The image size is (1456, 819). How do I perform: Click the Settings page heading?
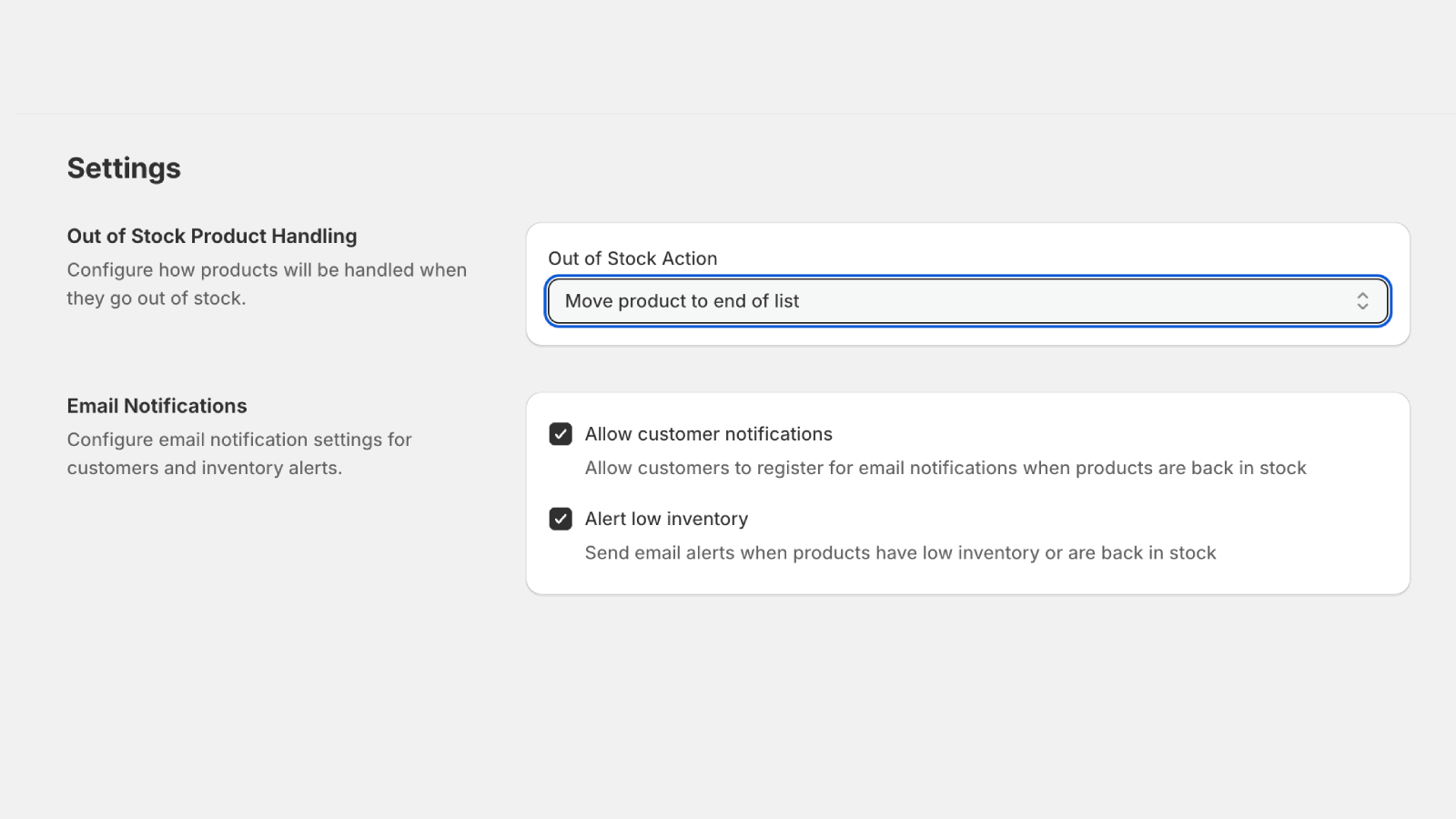[124, 168]
